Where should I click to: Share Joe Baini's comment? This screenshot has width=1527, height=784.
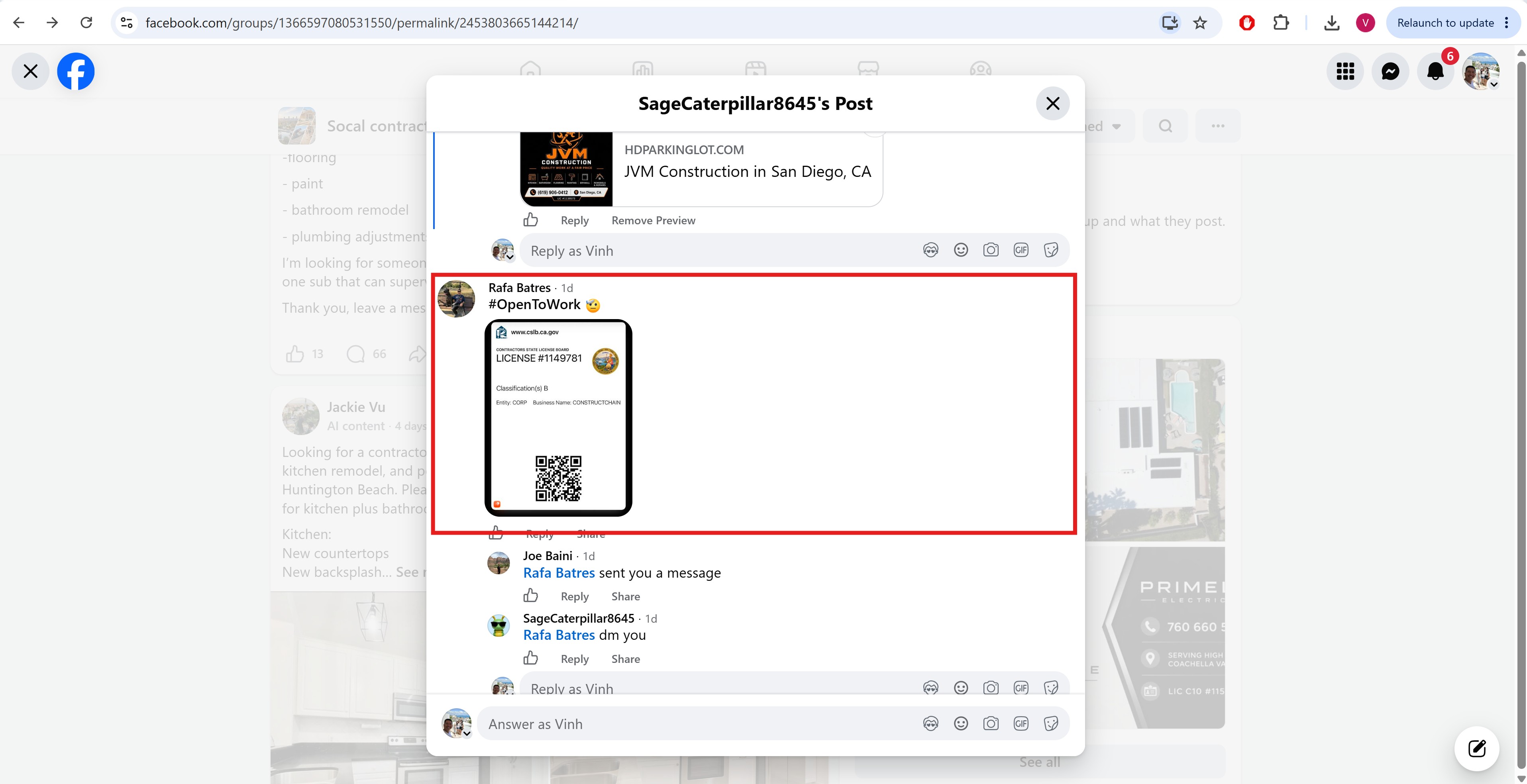(625, 596)
